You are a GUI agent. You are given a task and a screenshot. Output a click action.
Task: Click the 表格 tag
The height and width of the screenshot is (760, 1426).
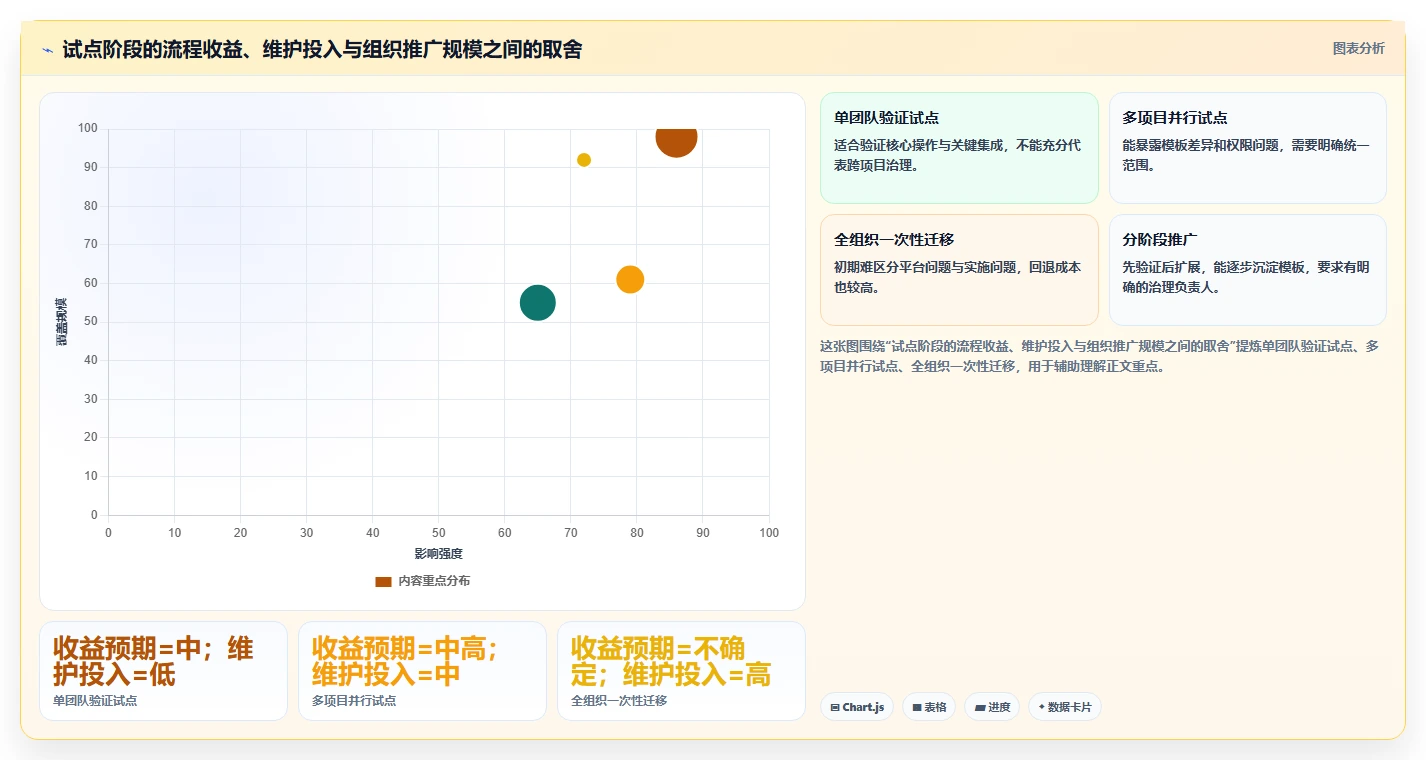[929, 707]
